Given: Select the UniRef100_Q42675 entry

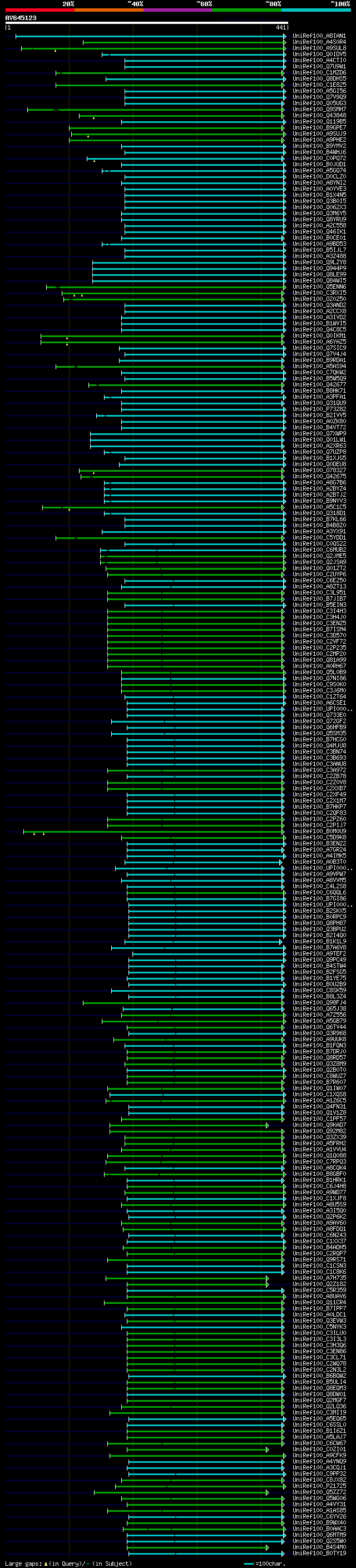Looking at the screenshot, I should pyautogui.click(x=319, y=477).
